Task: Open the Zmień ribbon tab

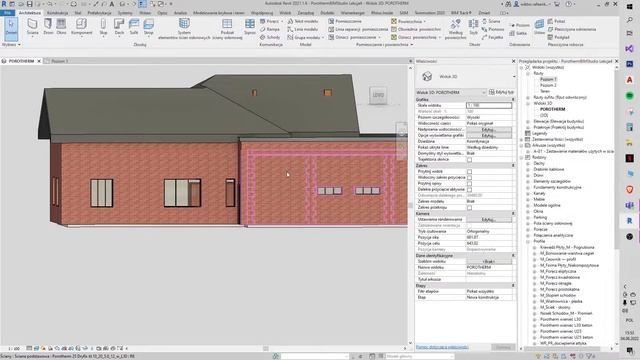Action: 484,13
